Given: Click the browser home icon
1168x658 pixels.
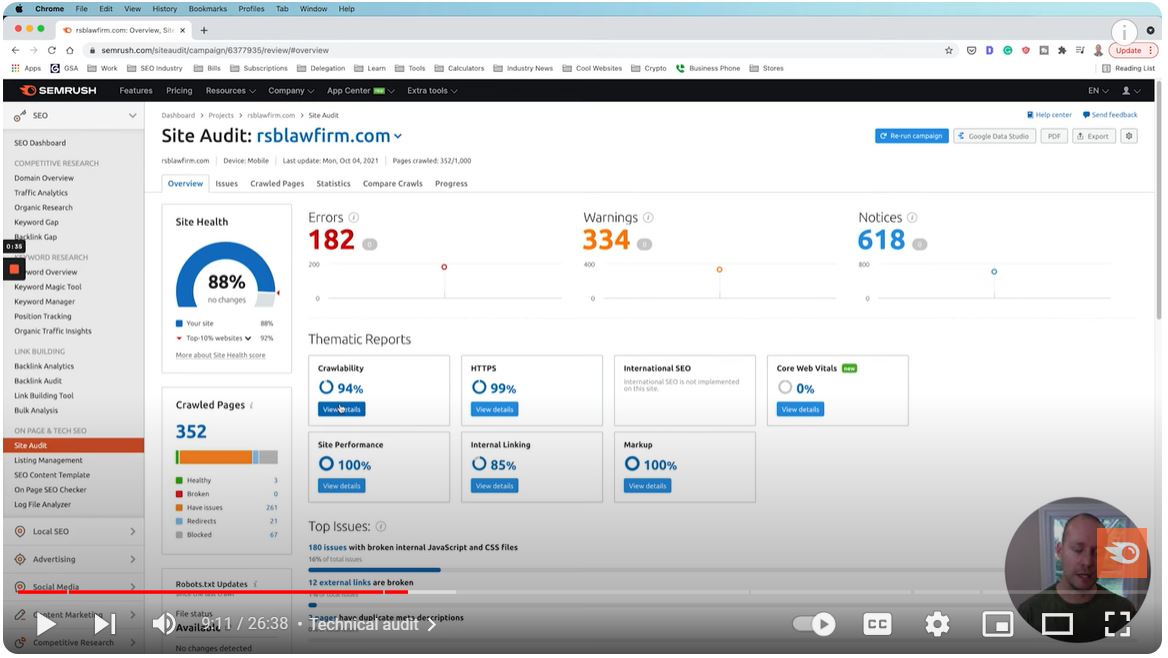Looking at the screenshot, I should pyautogui.click(x=70, y=50).
